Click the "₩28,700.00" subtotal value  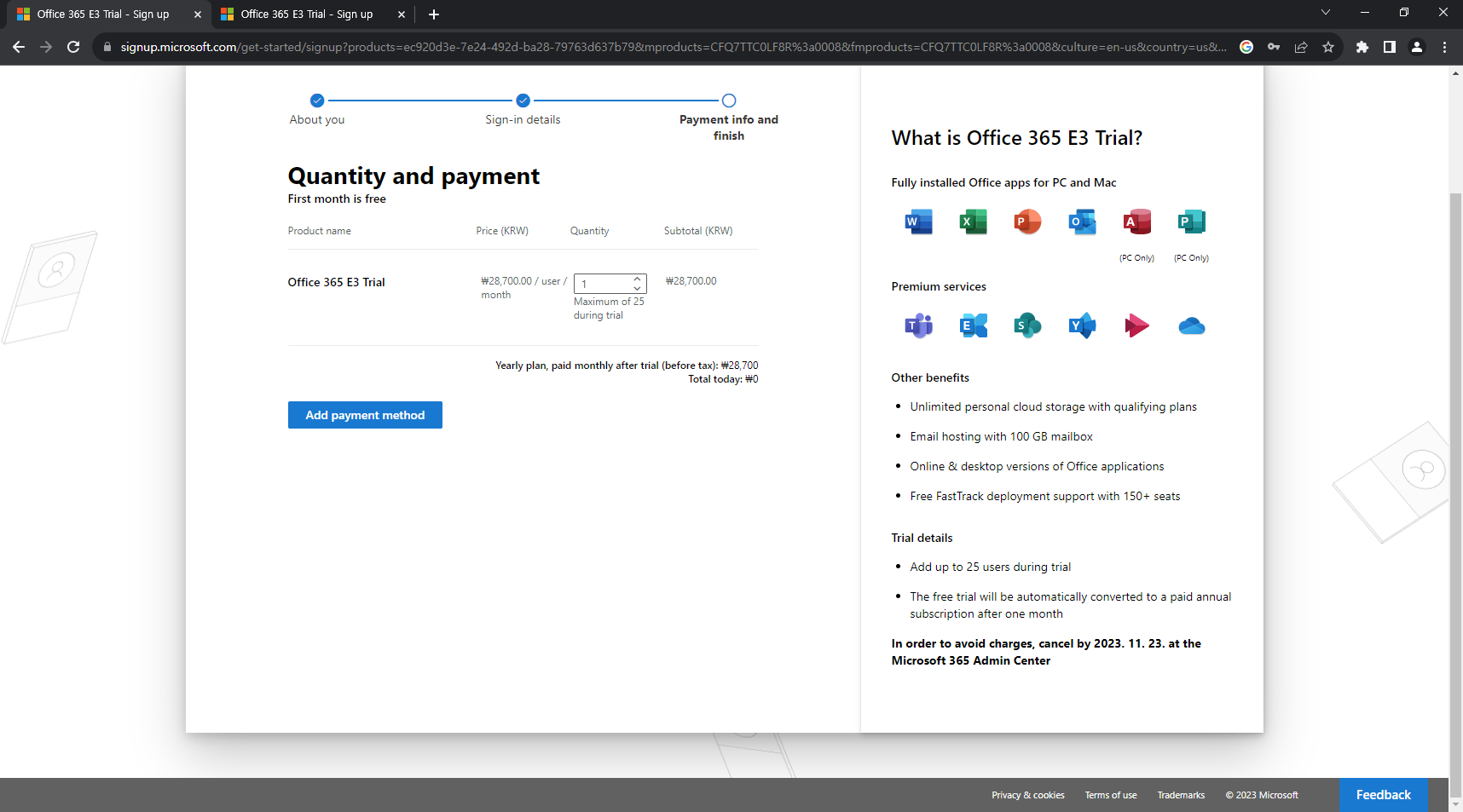[691, 281]
